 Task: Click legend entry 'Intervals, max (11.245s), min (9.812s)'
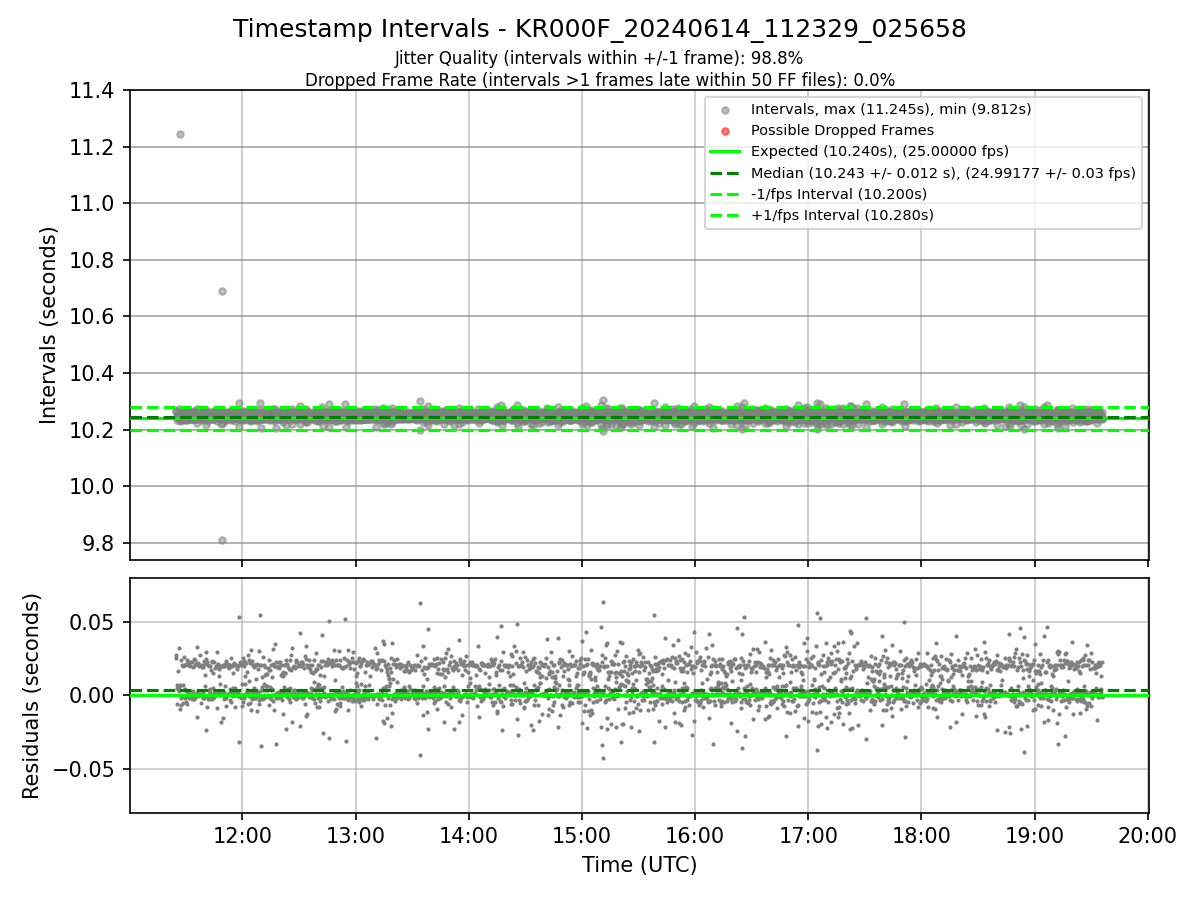pyautogui.click(x=891, y=109)
